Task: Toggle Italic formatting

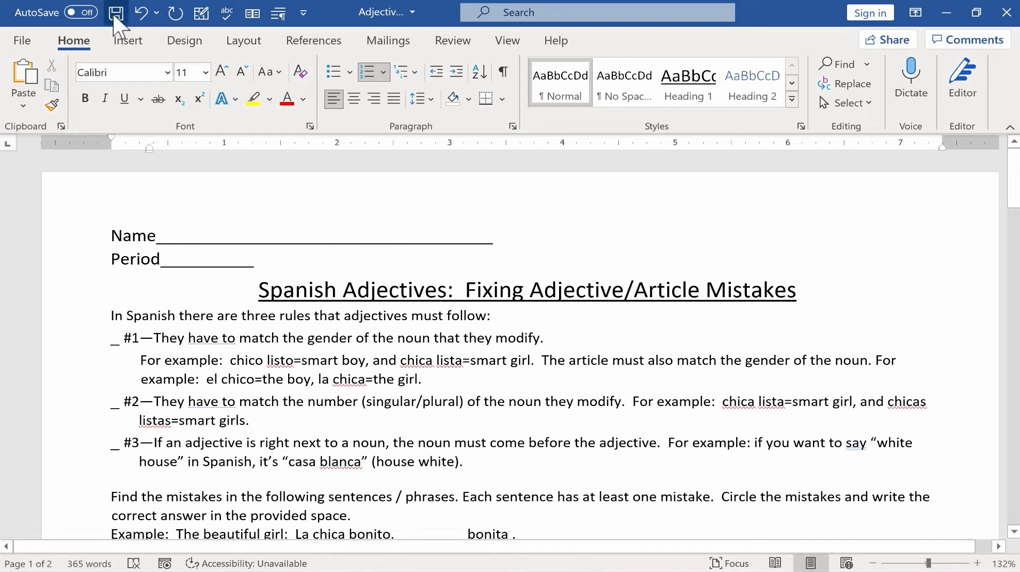Action: click(x=104, y=99)
